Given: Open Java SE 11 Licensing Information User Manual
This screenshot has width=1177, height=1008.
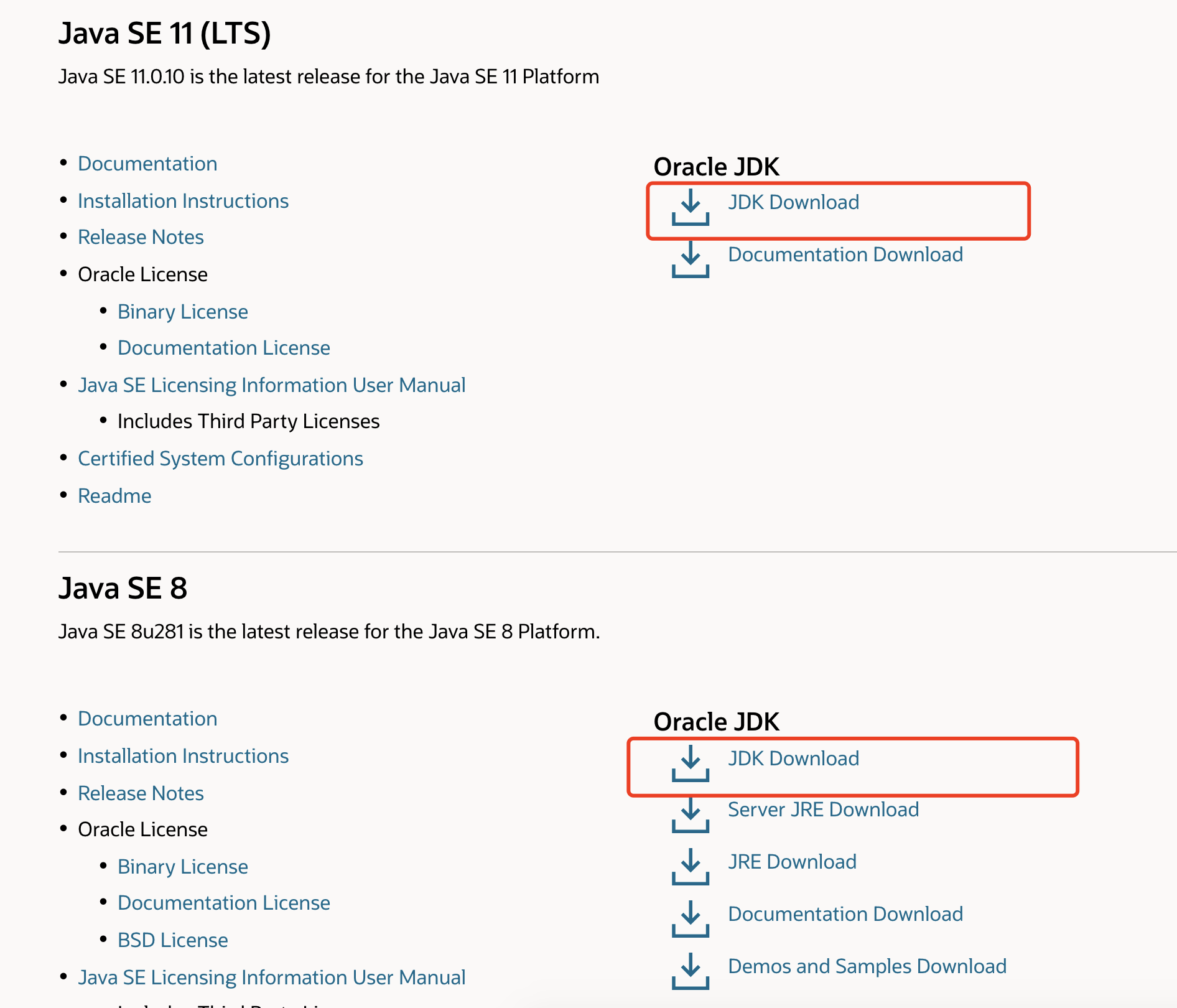Looking at the screenshot, I should 272,385.
